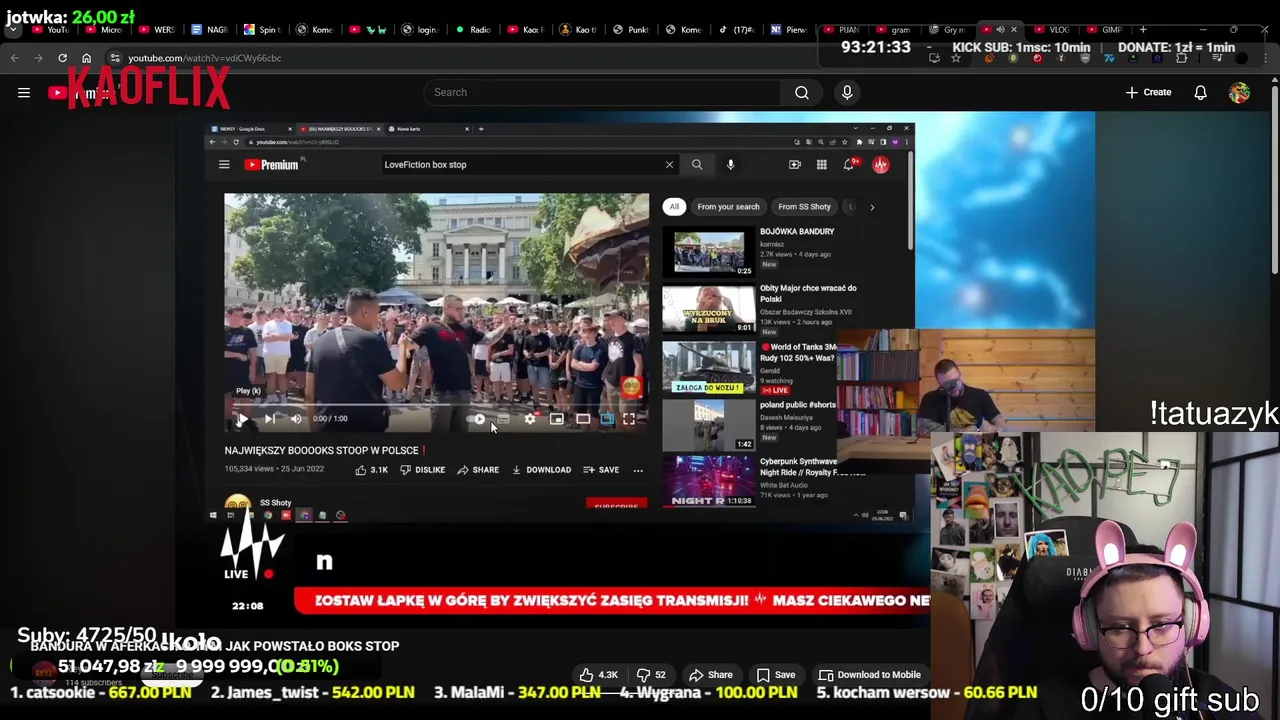Click inner YouTube create video icon
The height and width of the screenshot is (720, 1280).
[x=795, y=165]
